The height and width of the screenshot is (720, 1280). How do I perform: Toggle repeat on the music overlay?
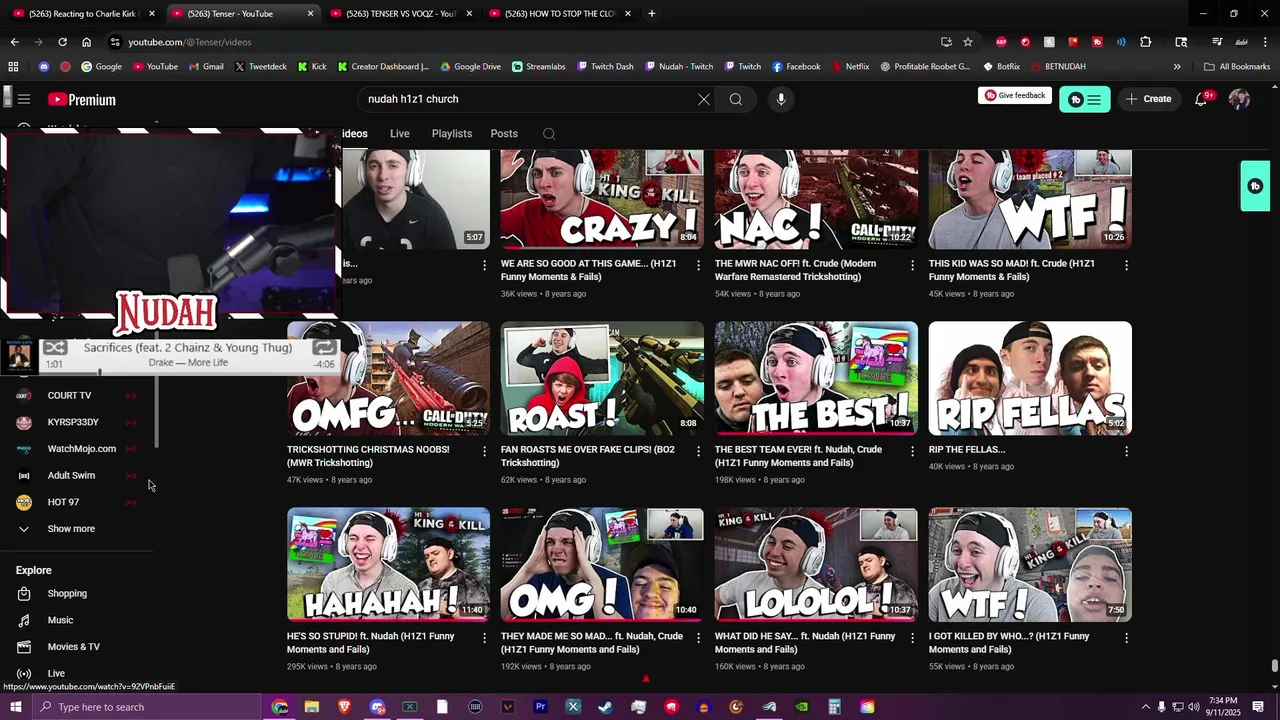point(324,348)
